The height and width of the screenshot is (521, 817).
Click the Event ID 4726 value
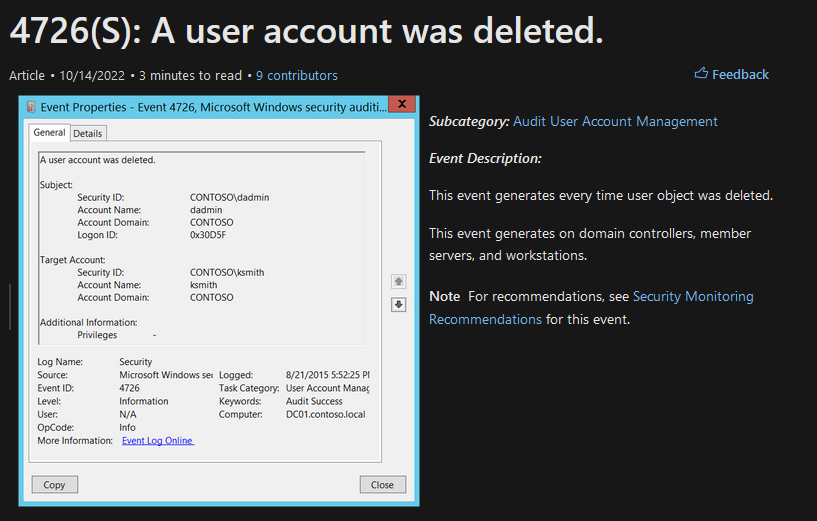click(129, 388)
